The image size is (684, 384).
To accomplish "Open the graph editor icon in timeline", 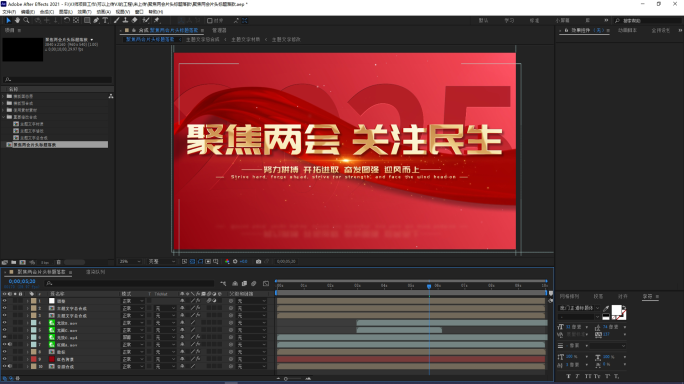I will (266, 284).
